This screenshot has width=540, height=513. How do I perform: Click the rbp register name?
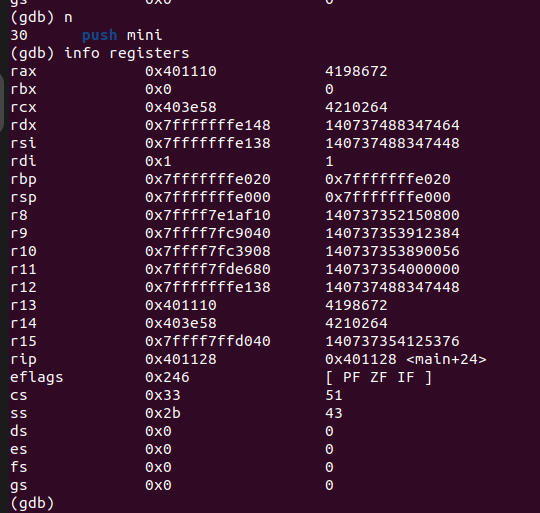pos(23,180)
